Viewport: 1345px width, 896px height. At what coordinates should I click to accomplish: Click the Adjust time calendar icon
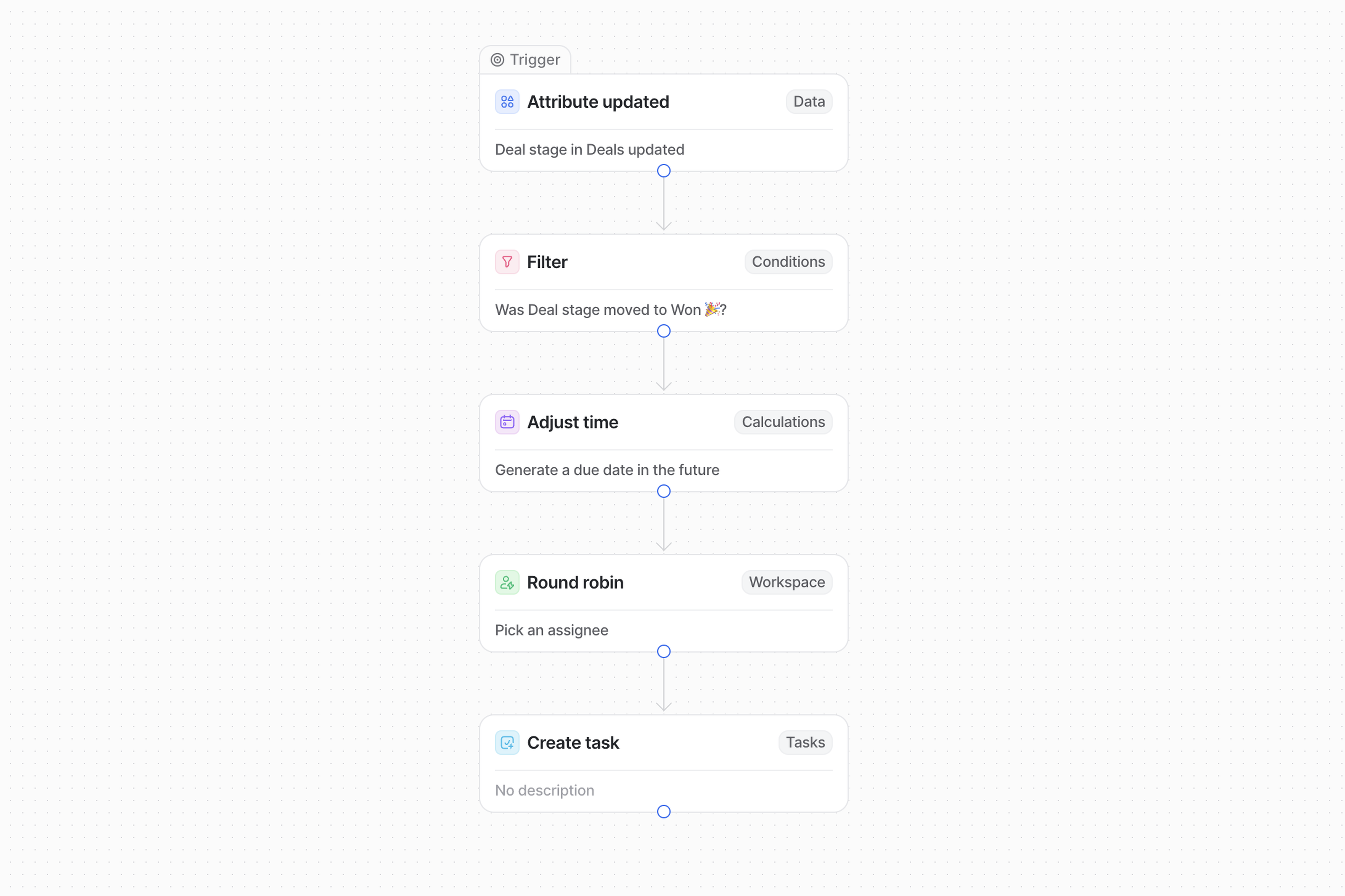507,422
